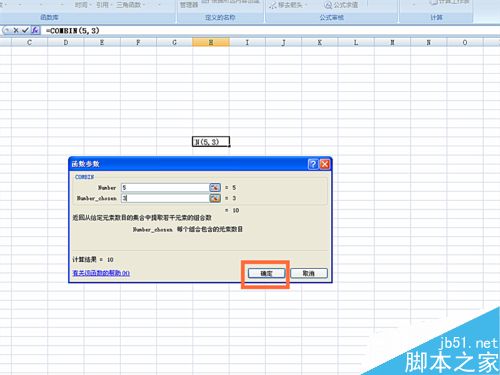Click the range selector icon for Number field
The image size is (500, 375).
point(215,187)
